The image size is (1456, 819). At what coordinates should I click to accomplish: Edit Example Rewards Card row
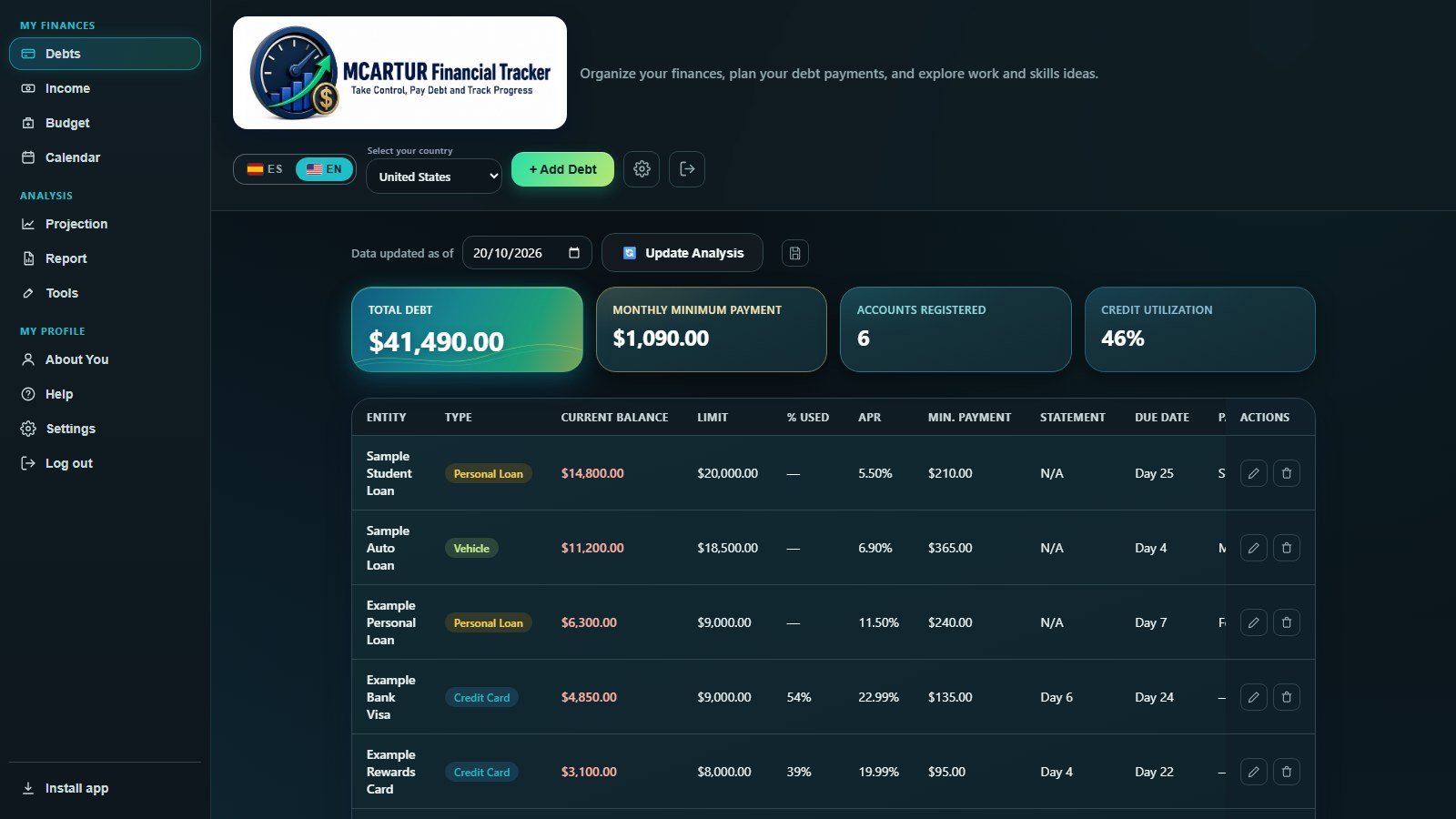pos(1253,772)
